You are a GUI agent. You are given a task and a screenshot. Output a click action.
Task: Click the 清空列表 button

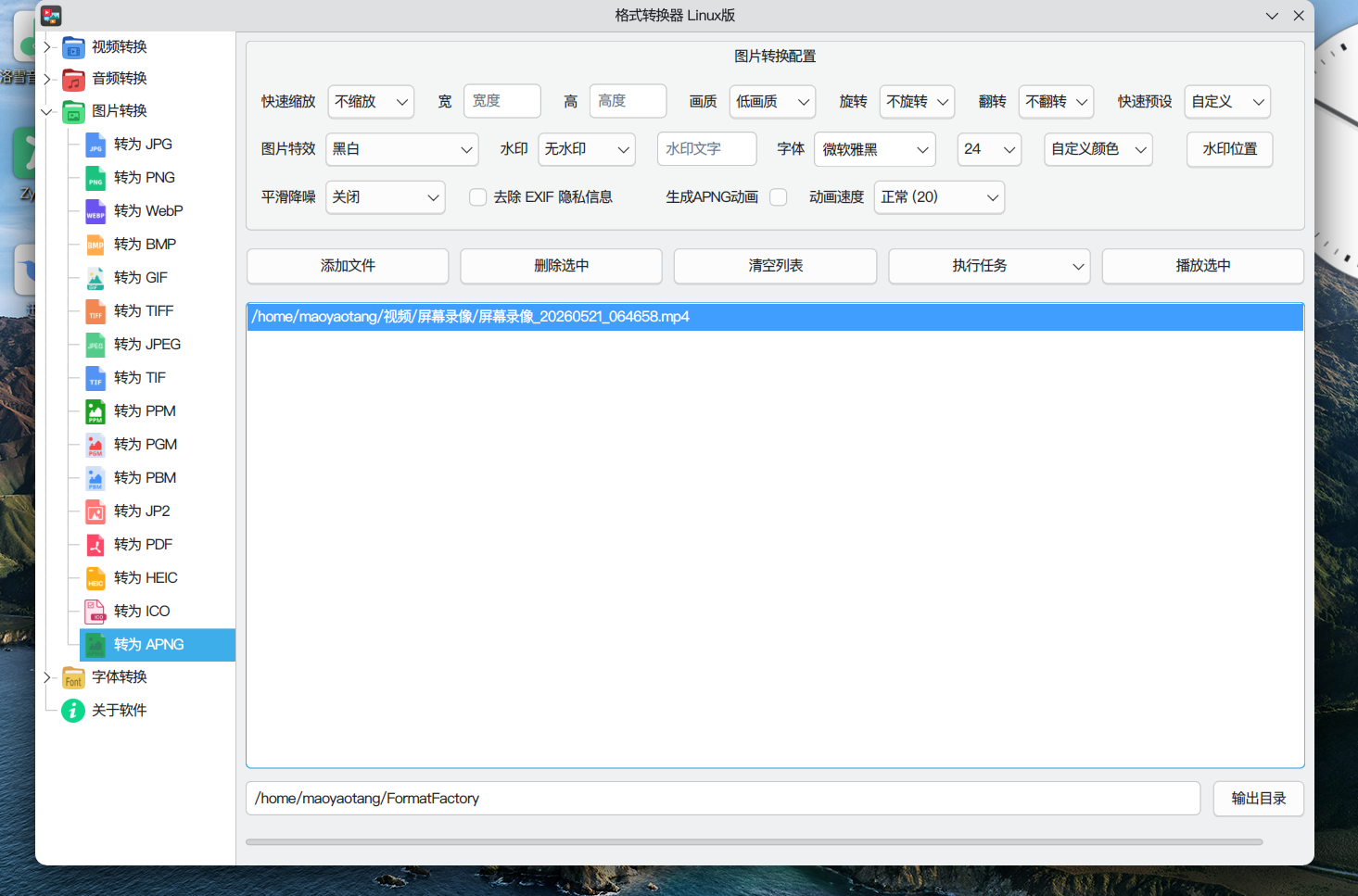pos(776,266)
